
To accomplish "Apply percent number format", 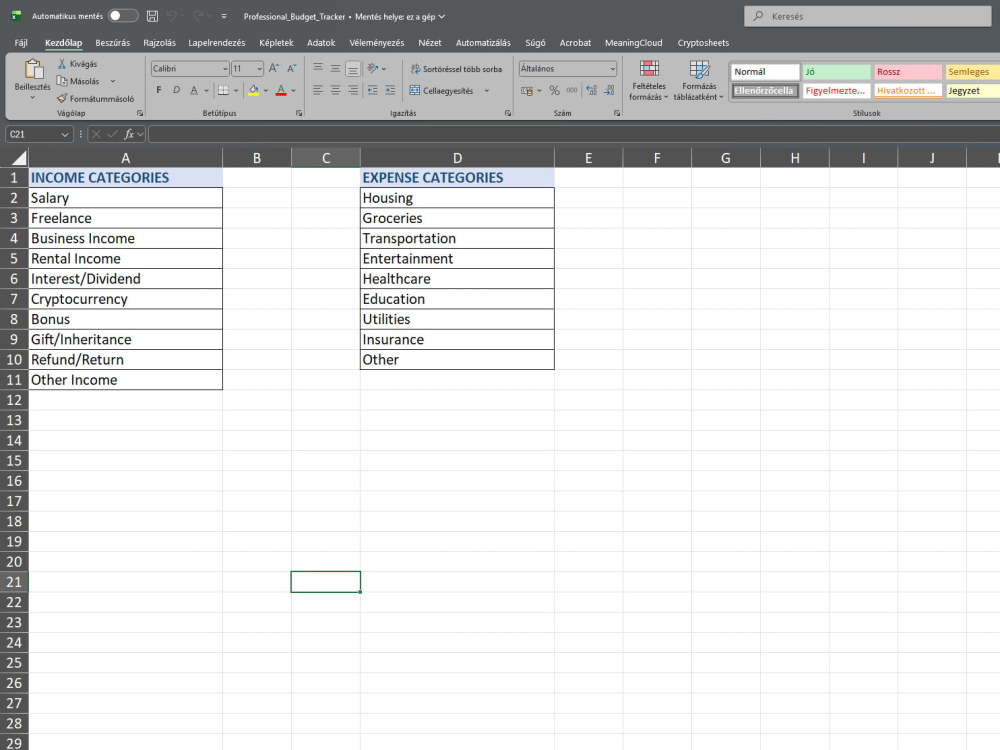I will click(554, 91).
